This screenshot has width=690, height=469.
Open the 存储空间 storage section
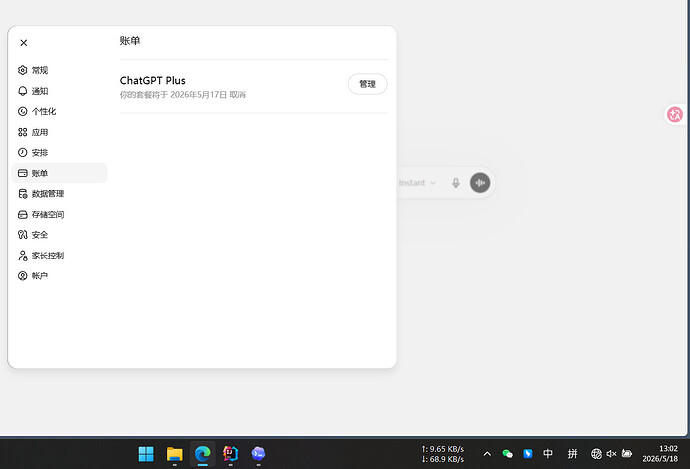[x=59, y=214]
